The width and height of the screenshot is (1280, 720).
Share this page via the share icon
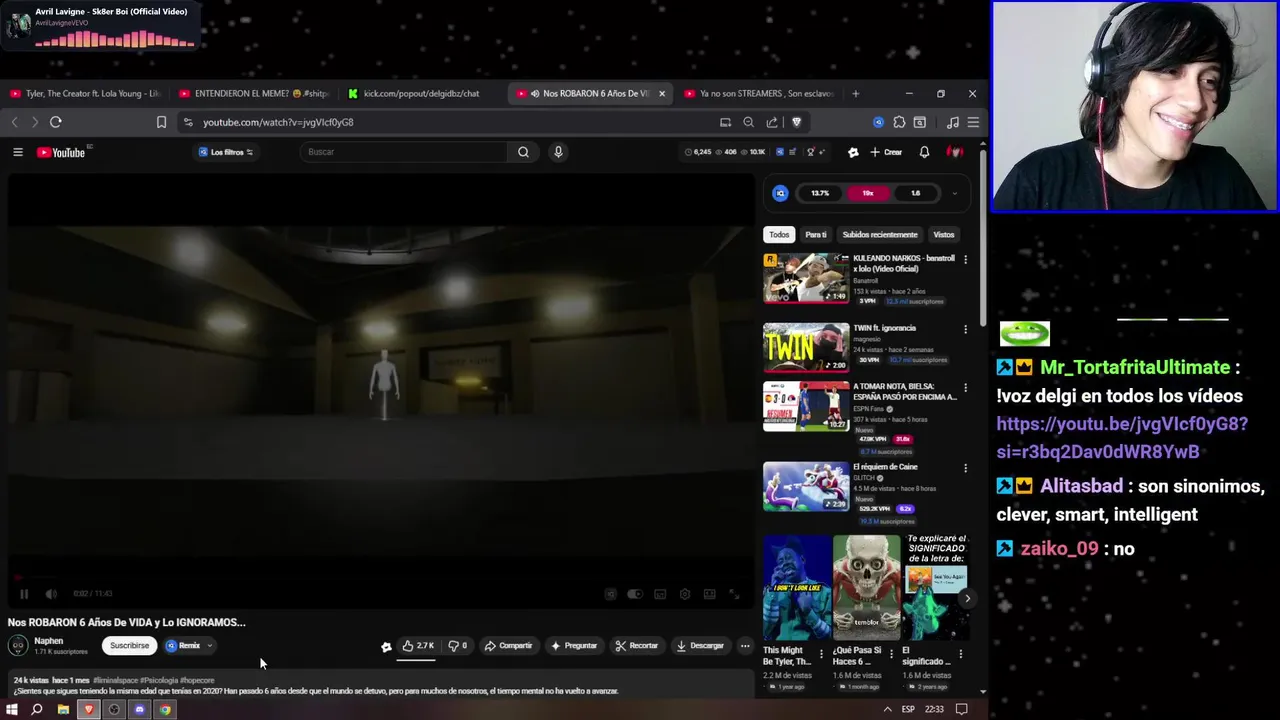click(x=772, y=122)
